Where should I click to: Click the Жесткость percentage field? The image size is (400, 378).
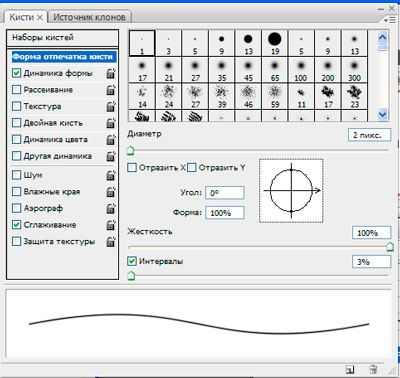click(x=371, y=233)
